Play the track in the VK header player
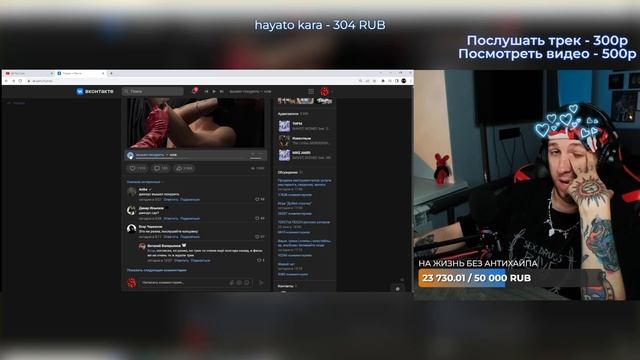This screenshot has width=640, height=360. (x=214, y=91)
